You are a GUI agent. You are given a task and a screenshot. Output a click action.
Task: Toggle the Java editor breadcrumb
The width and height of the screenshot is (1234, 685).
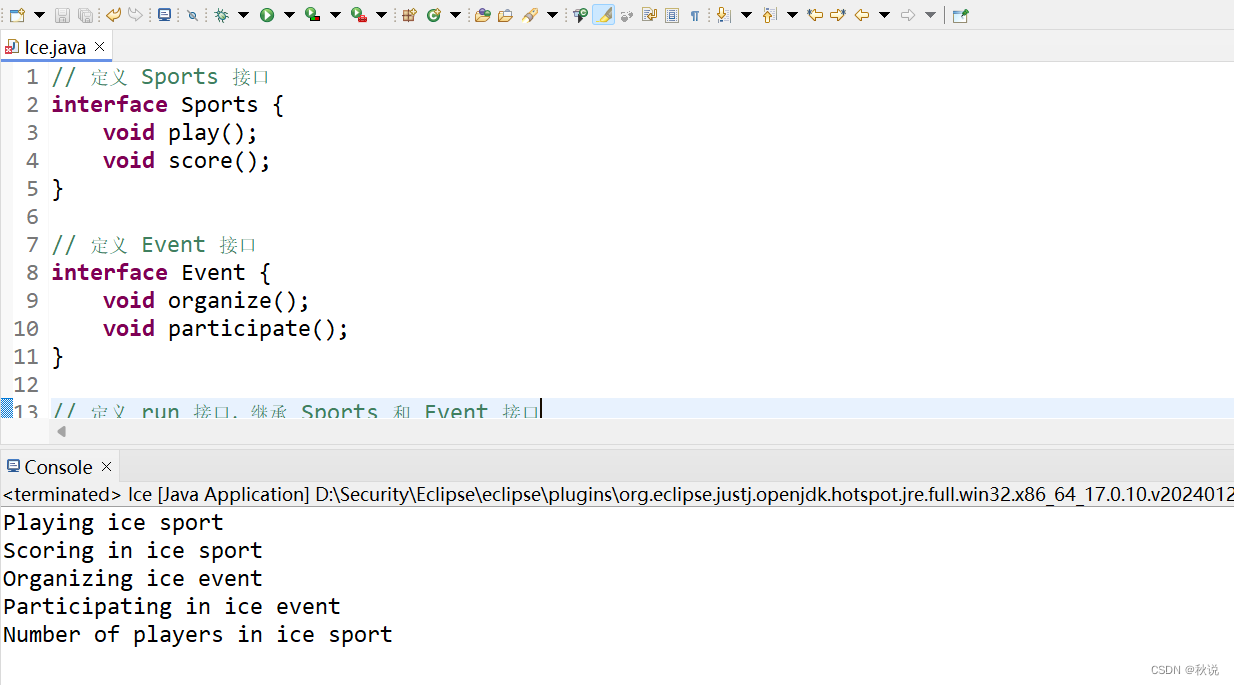coord(580,15)
